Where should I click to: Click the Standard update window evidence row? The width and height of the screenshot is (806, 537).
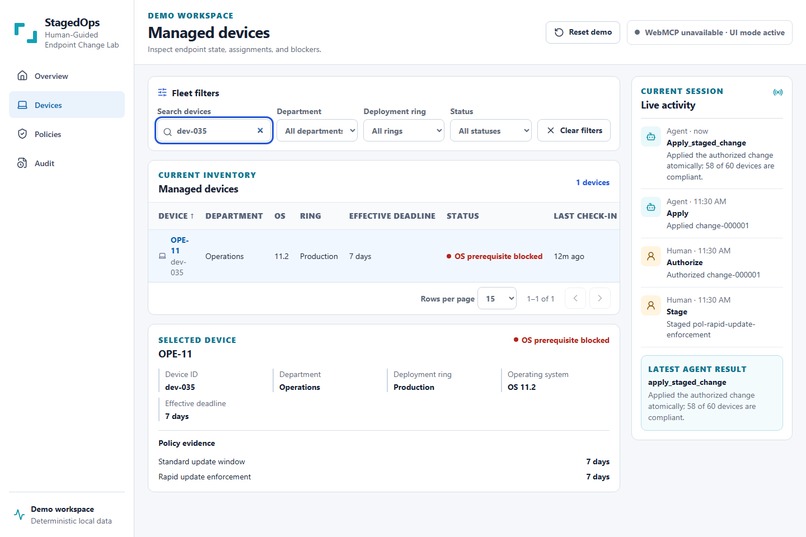pos(383,461)
